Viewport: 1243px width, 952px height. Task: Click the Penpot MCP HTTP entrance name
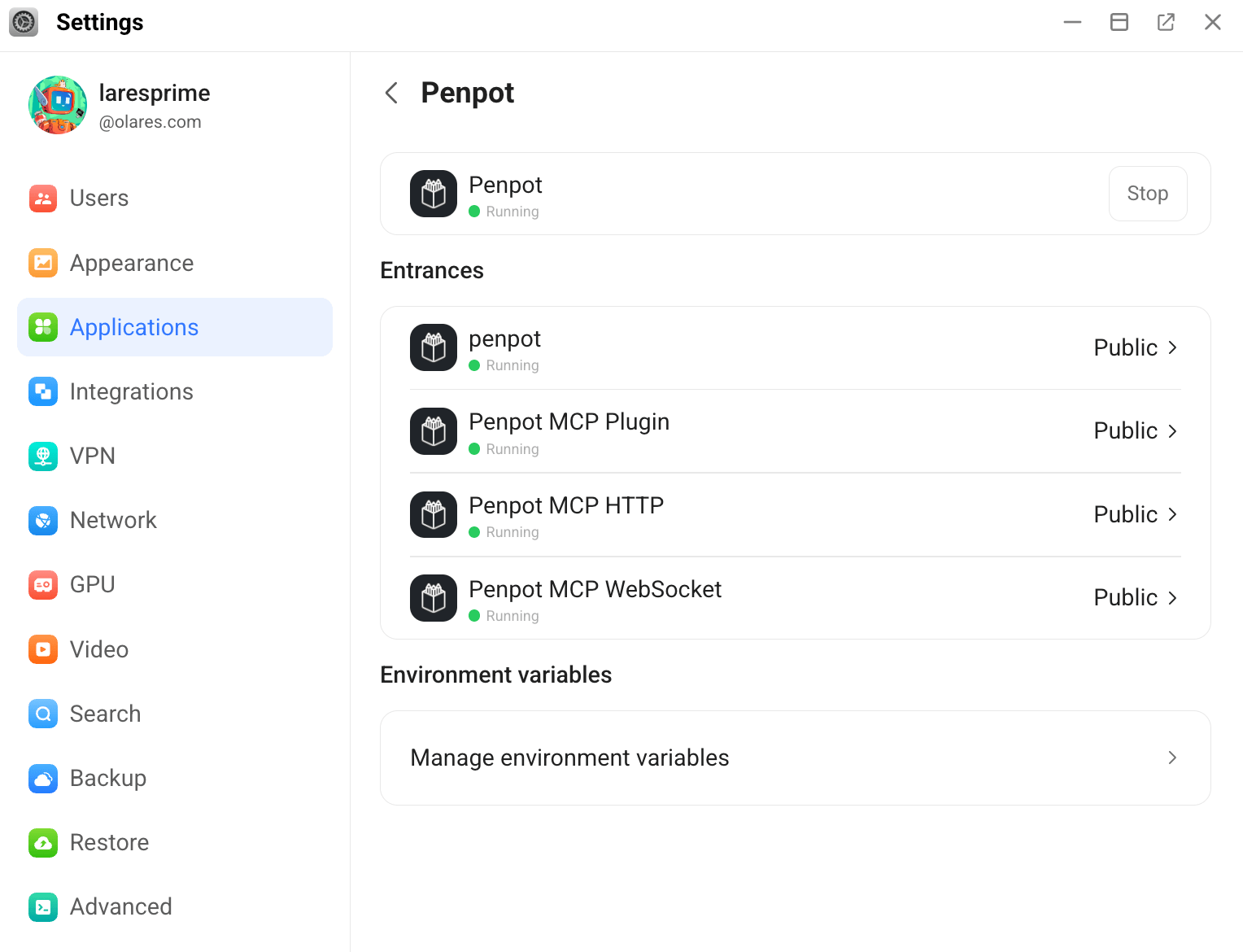(566, 505)
